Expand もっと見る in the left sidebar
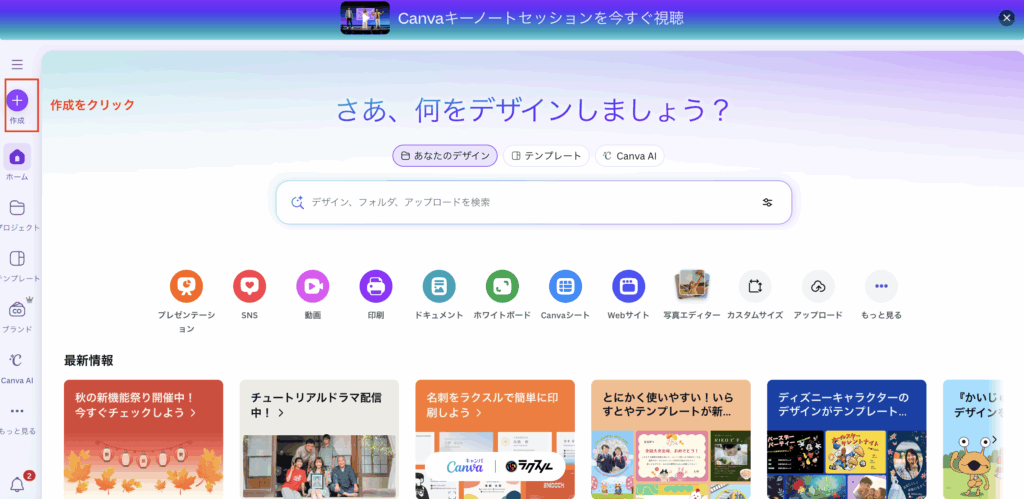1024x499 pixels. pos(17,411)
